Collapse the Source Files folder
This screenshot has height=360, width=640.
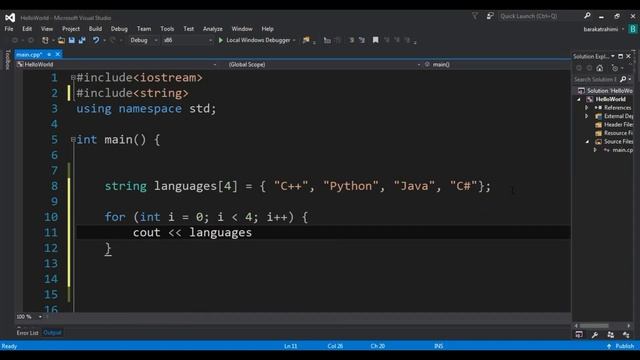(x=587, y=142)
